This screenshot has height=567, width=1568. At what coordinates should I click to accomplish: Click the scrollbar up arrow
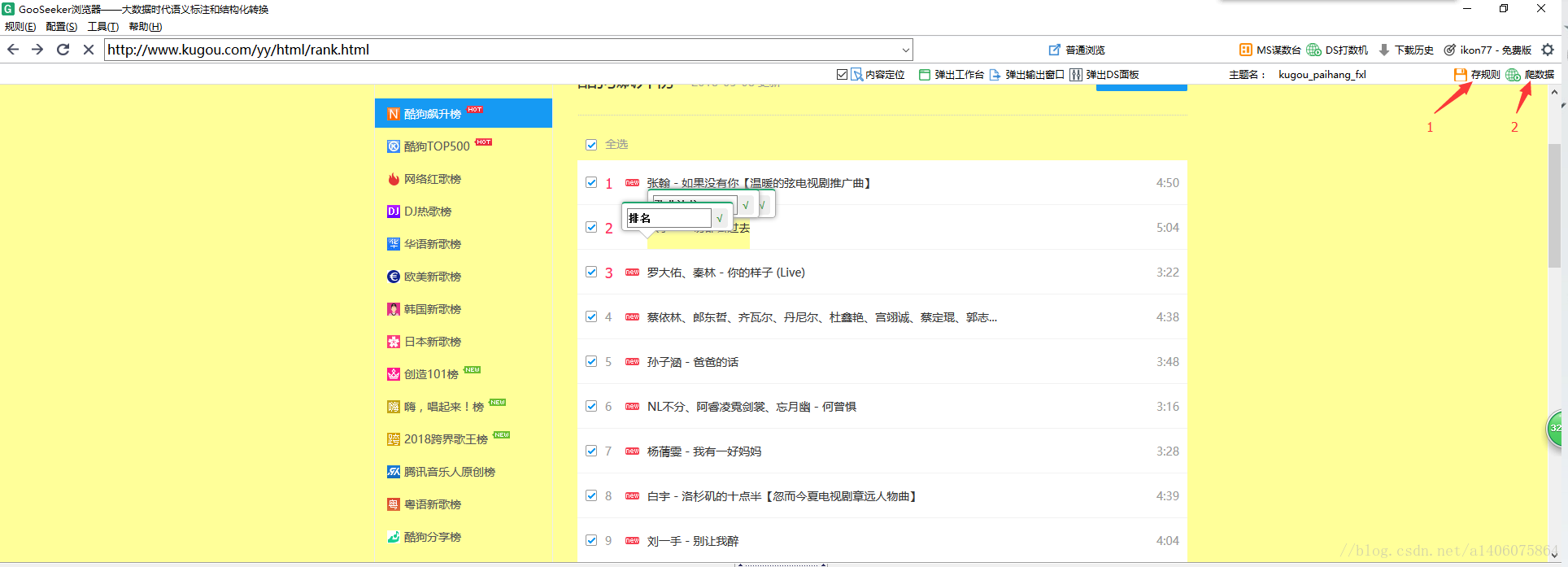coord(1554,92)
